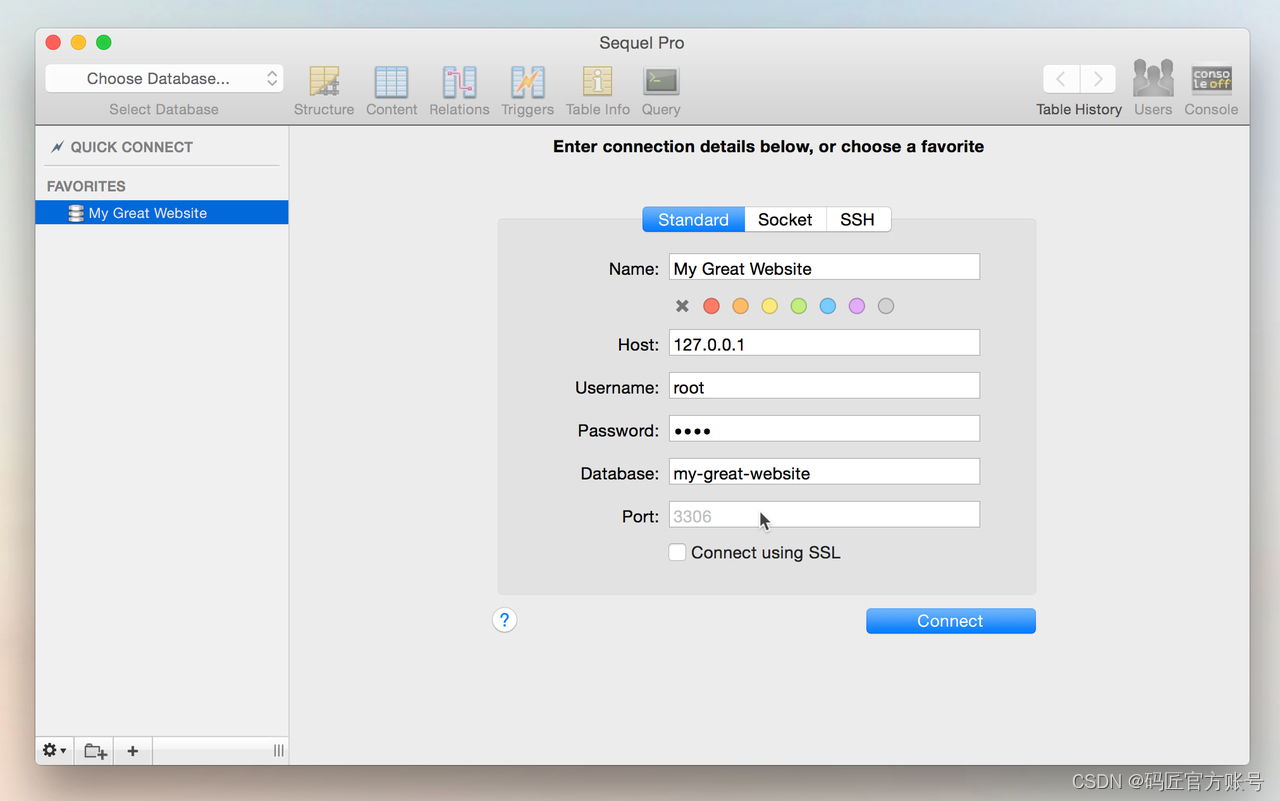
Task: Click the sidebar resize grip handle
Action: 279,751
